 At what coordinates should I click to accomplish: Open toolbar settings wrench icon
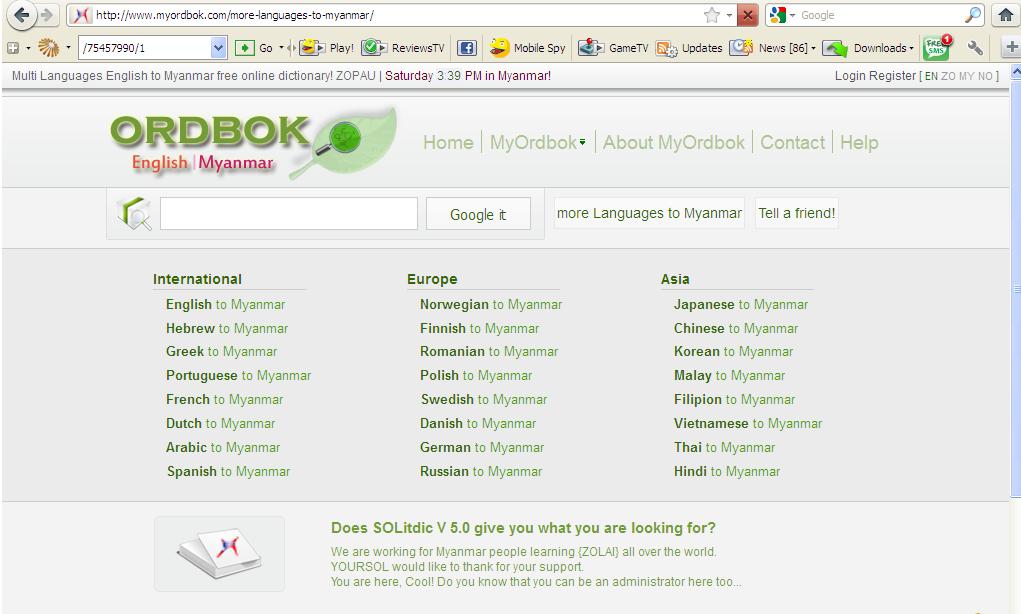coord(975,48)
